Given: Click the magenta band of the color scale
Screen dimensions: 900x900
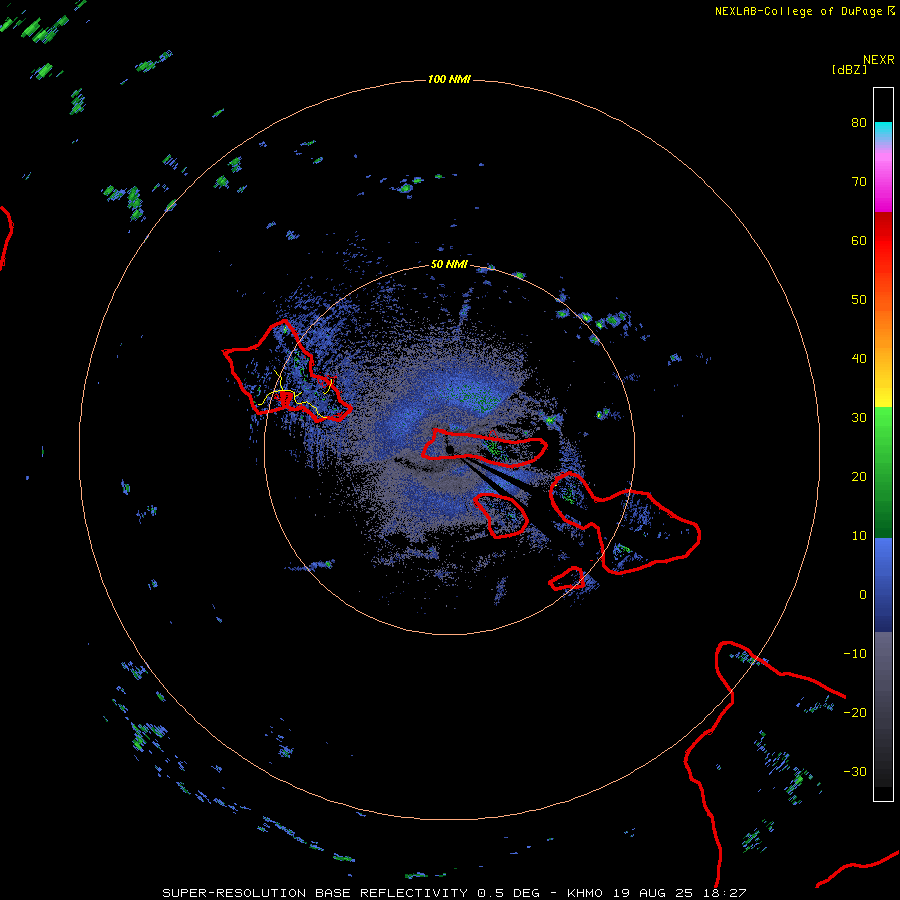Looking at the screenshot, I should tap(883, 189).
